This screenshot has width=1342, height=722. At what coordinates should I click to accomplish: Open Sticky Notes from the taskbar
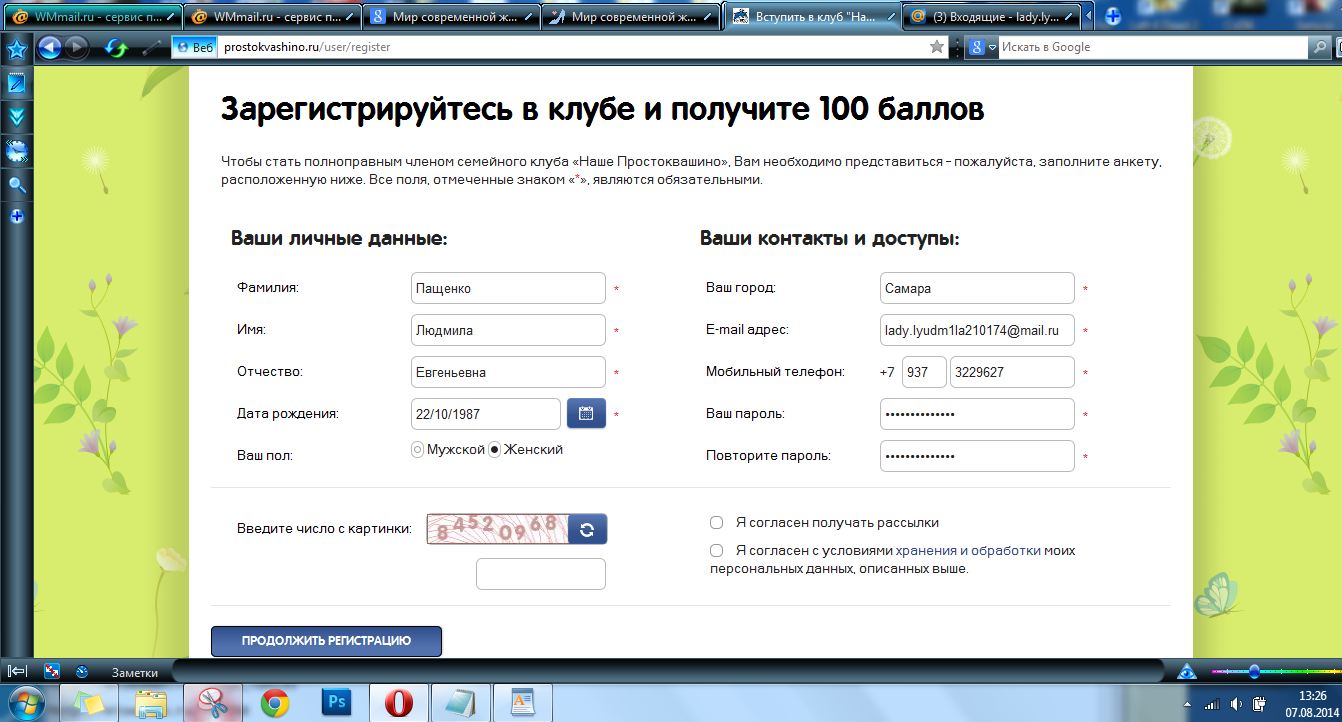pyautogui.click(x=89, y=703)
